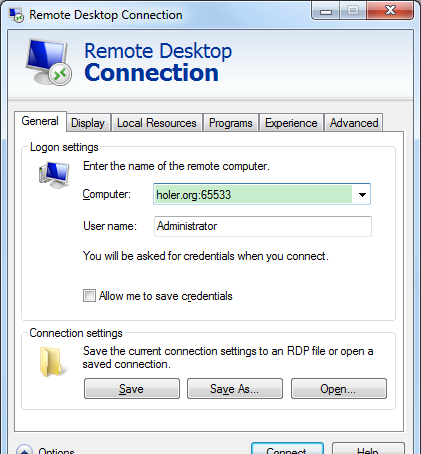The image size is (421, 454).
Task: Click the computer icon in Logon settings
Action: [54, 174]
